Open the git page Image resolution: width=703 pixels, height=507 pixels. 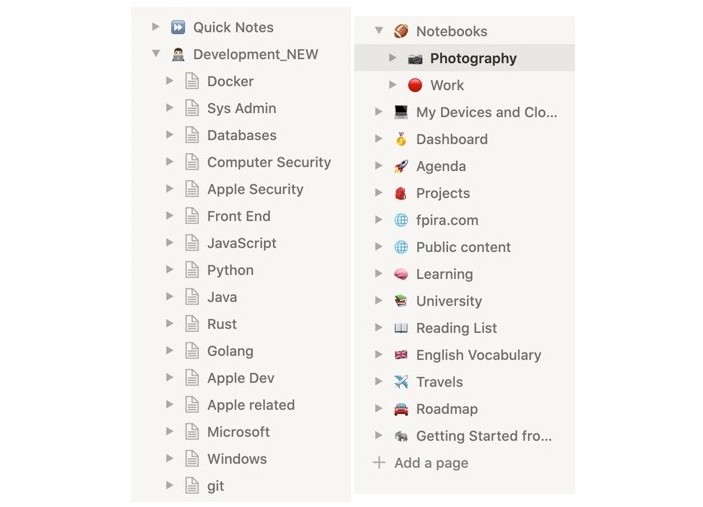(x=215, y=486)
